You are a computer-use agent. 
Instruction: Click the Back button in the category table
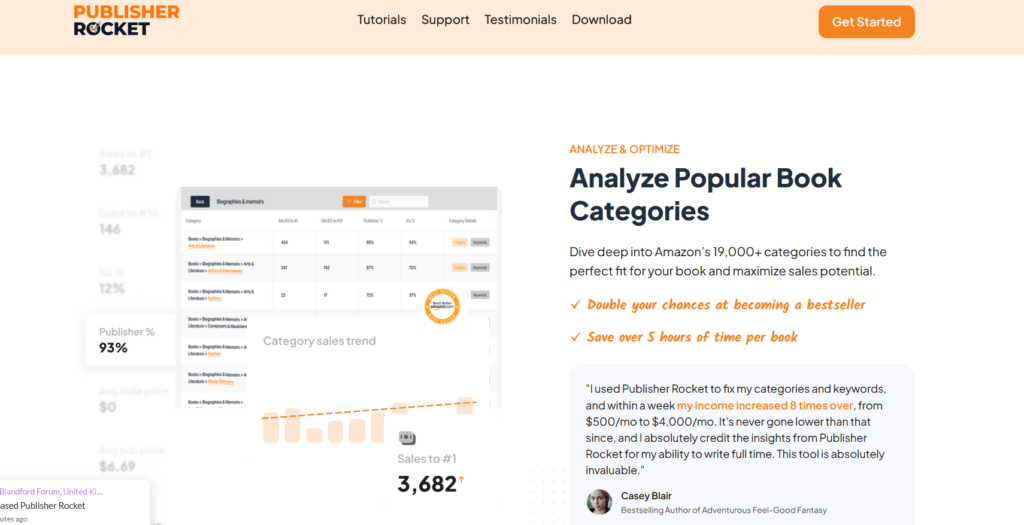200,201
